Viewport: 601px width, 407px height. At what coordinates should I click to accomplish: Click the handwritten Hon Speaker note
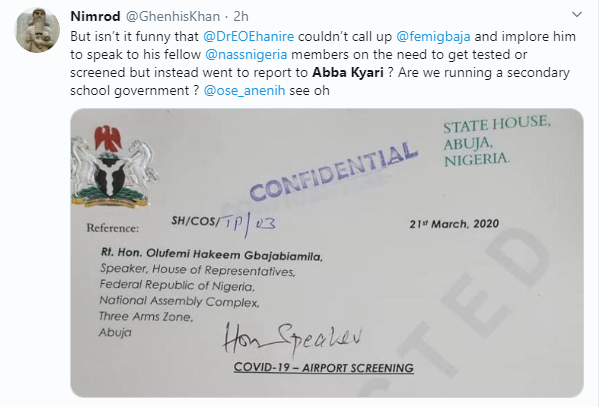(x=292, y=338)
